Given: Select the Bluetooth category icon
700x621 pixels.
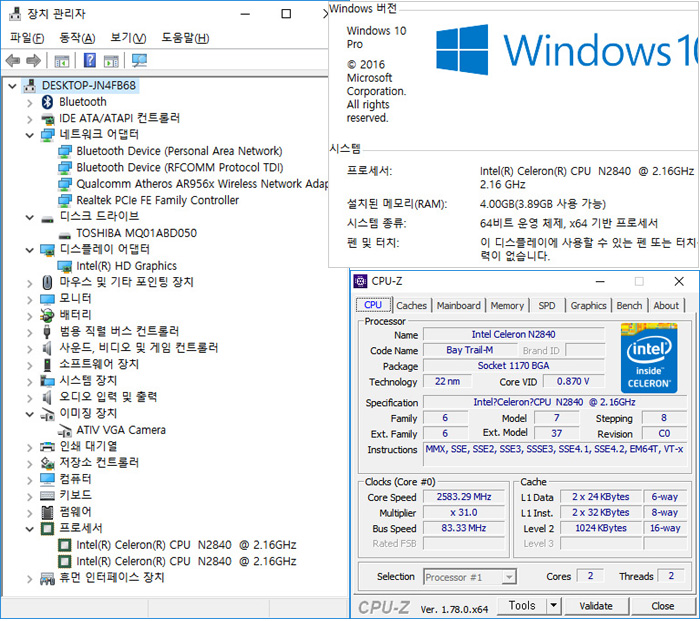Looking at the screenshot, I should pyautogui.click(x=47, y=102).
